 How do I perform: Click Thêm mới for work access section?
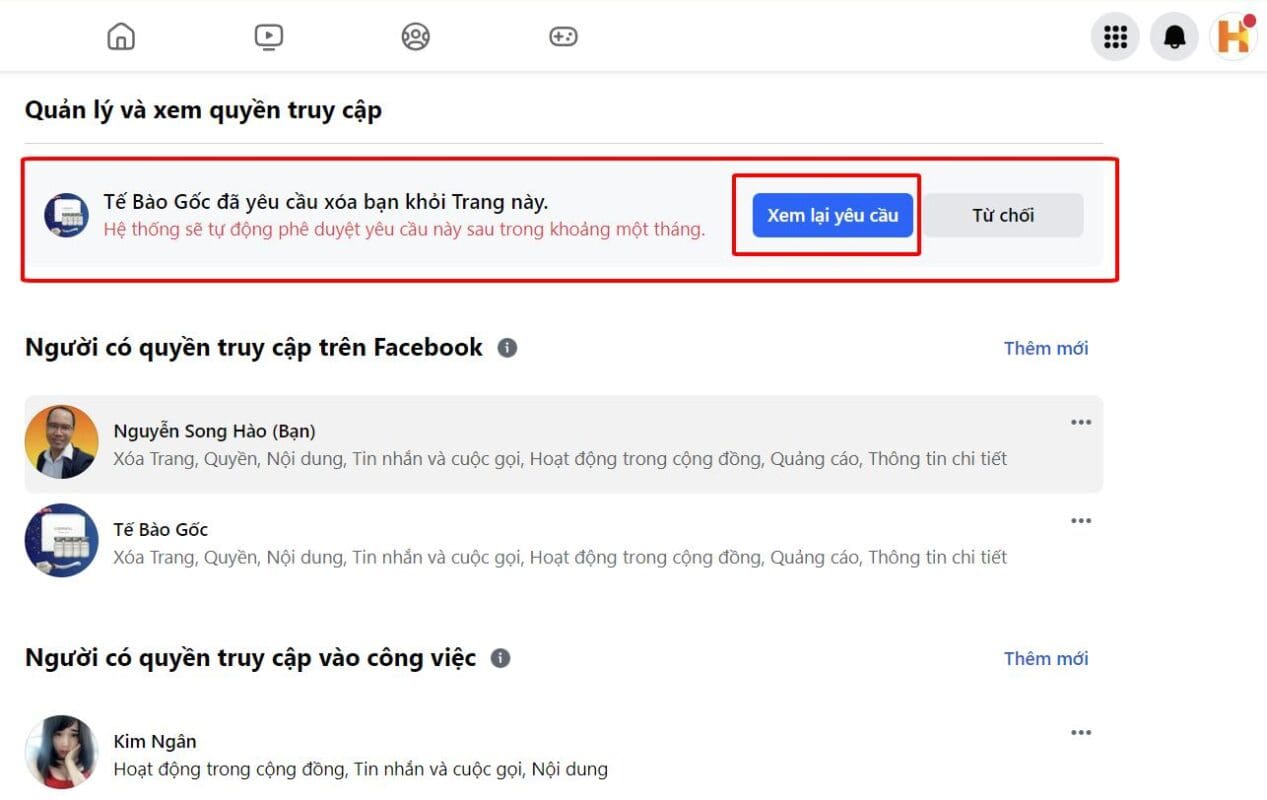[1046, 658]
